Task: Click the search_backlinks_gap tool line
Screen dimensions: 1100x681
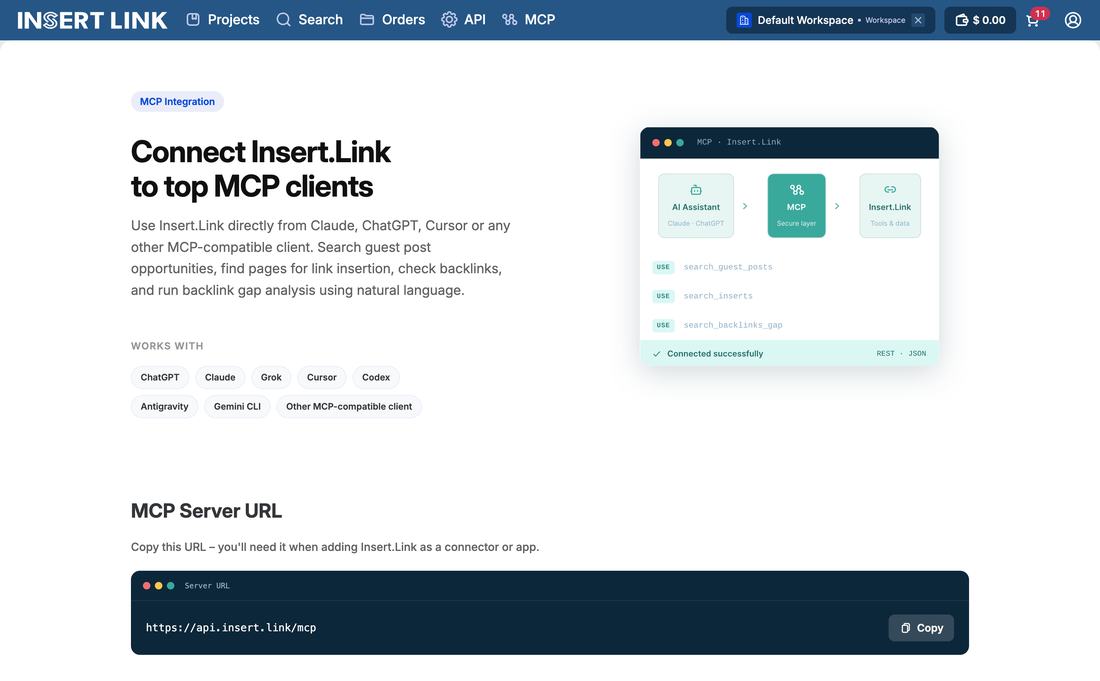Action: click(x=733, y=325)
